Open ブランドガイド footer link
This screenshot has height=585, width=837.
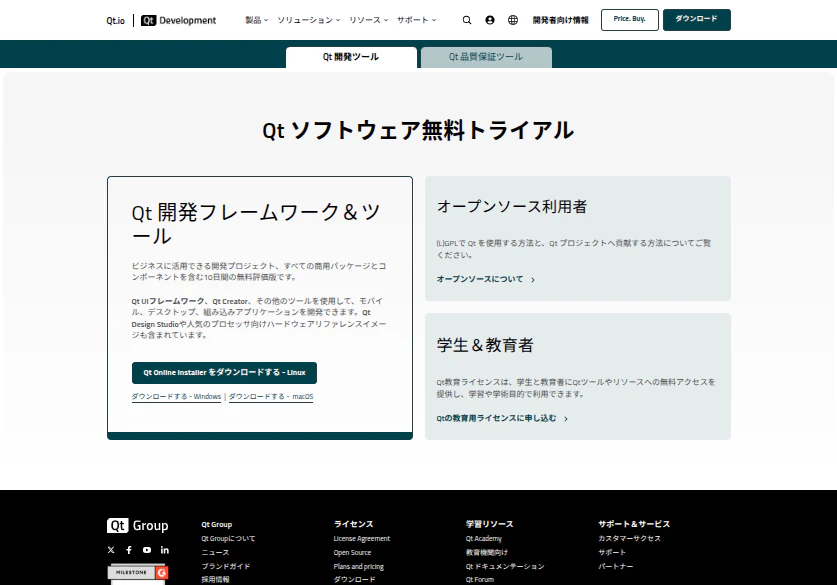(x=226, y=566)
